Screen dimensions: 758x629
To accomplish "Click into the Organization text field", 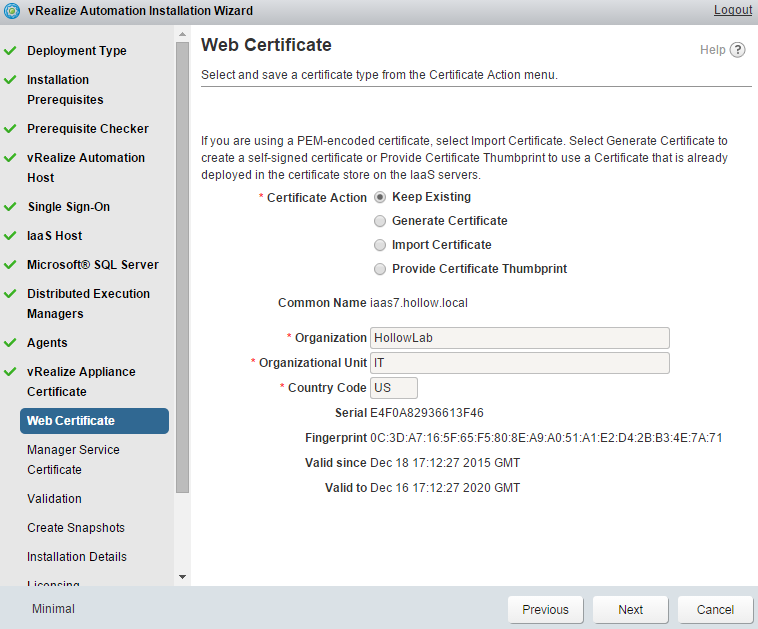I will click(519, 338).
